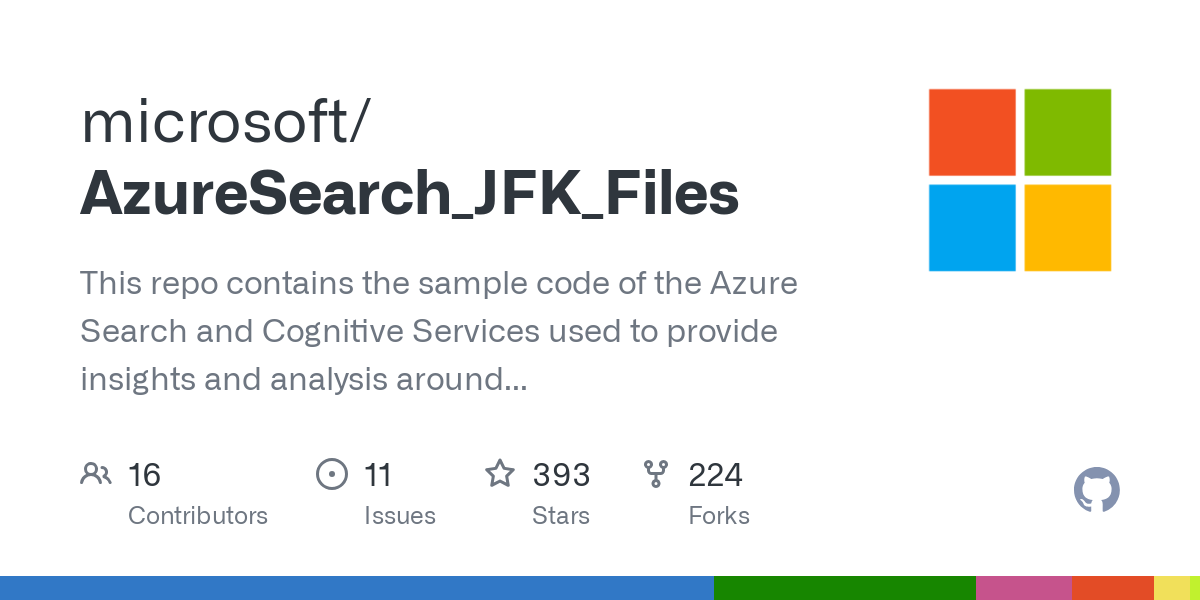Click the red square of Microsoft logo
The height and width of the screenshot is (600, 1200).
pyautogui.click(x=972, y=132)
